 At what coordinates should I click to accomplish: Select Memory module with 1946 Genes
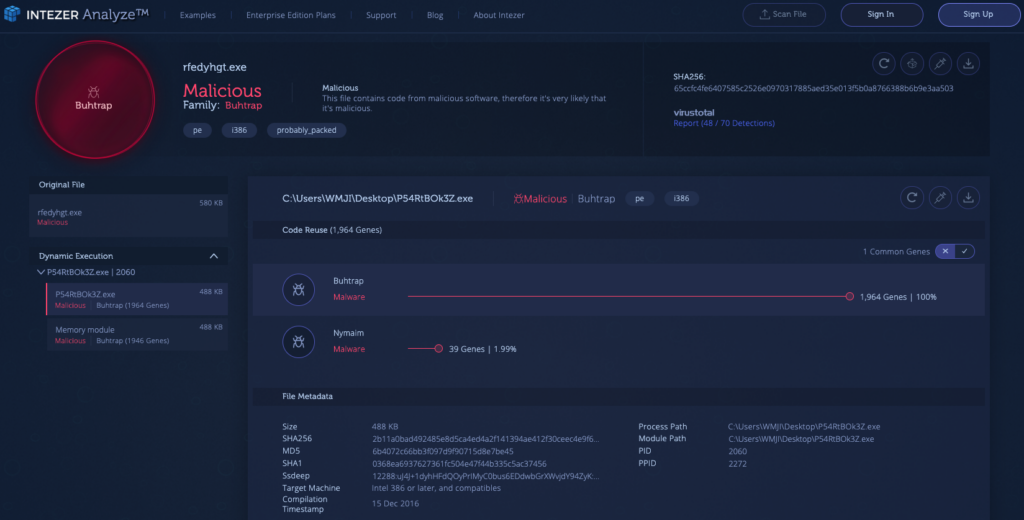(137, 334)
